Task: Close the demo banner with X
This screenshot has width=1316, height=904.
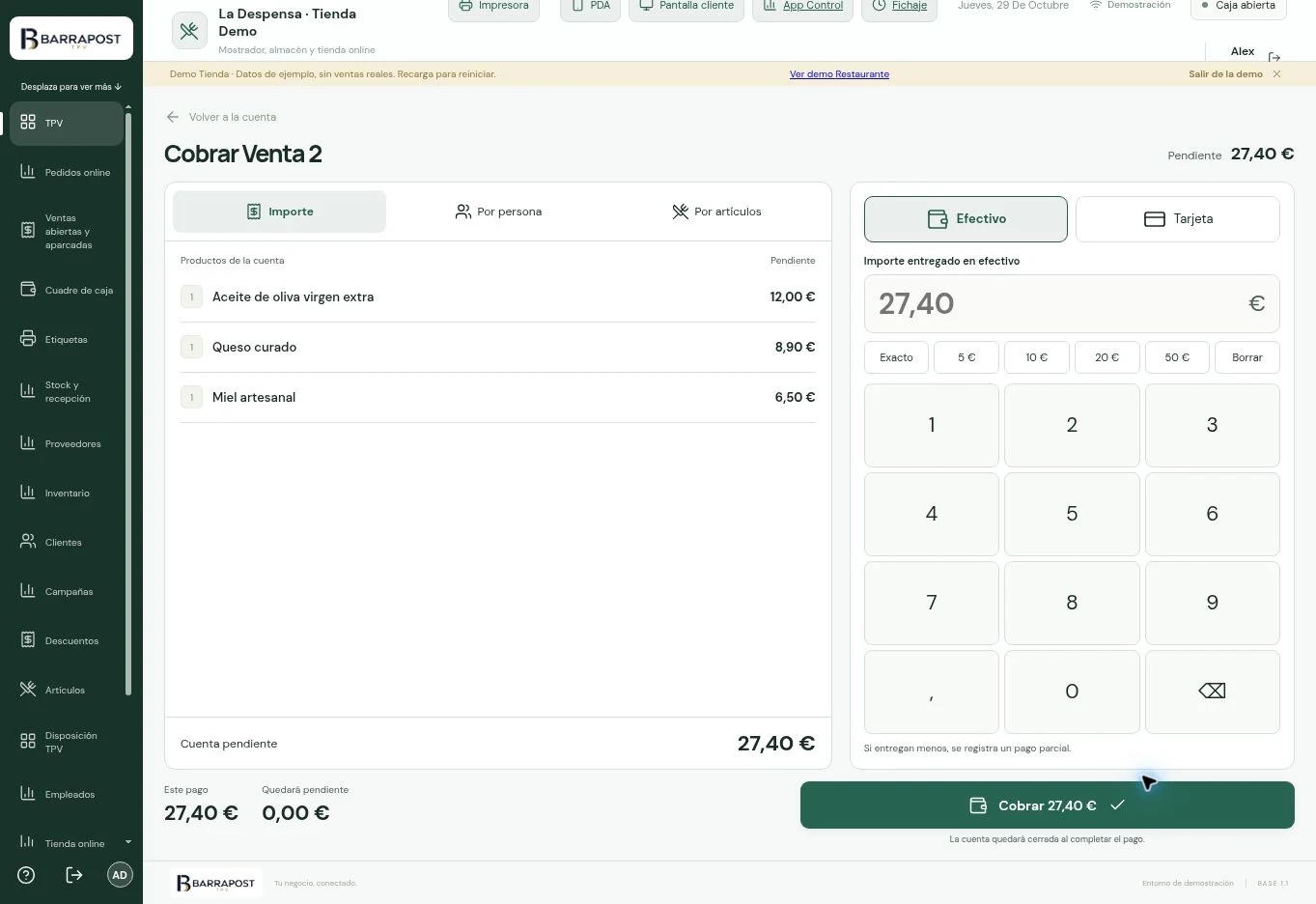Action: point(1276,74)
